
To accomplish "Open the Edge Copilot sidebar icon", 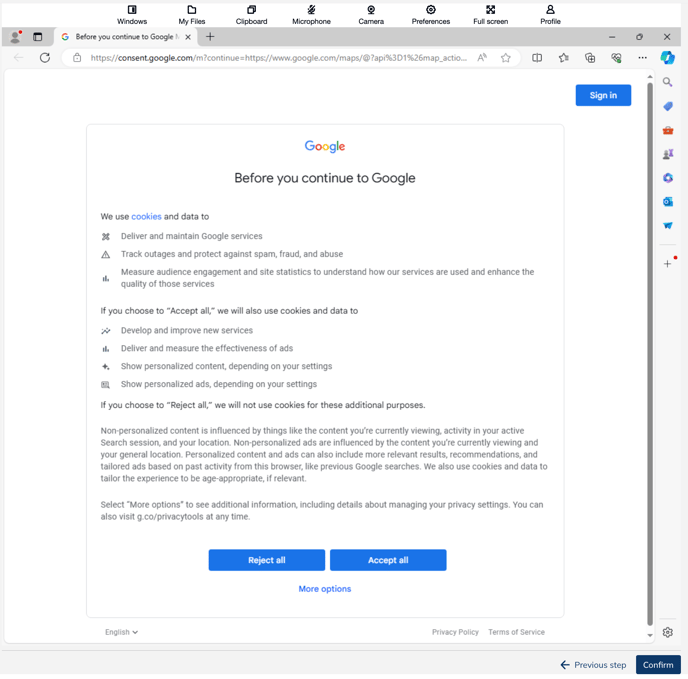I will (667, 58).
